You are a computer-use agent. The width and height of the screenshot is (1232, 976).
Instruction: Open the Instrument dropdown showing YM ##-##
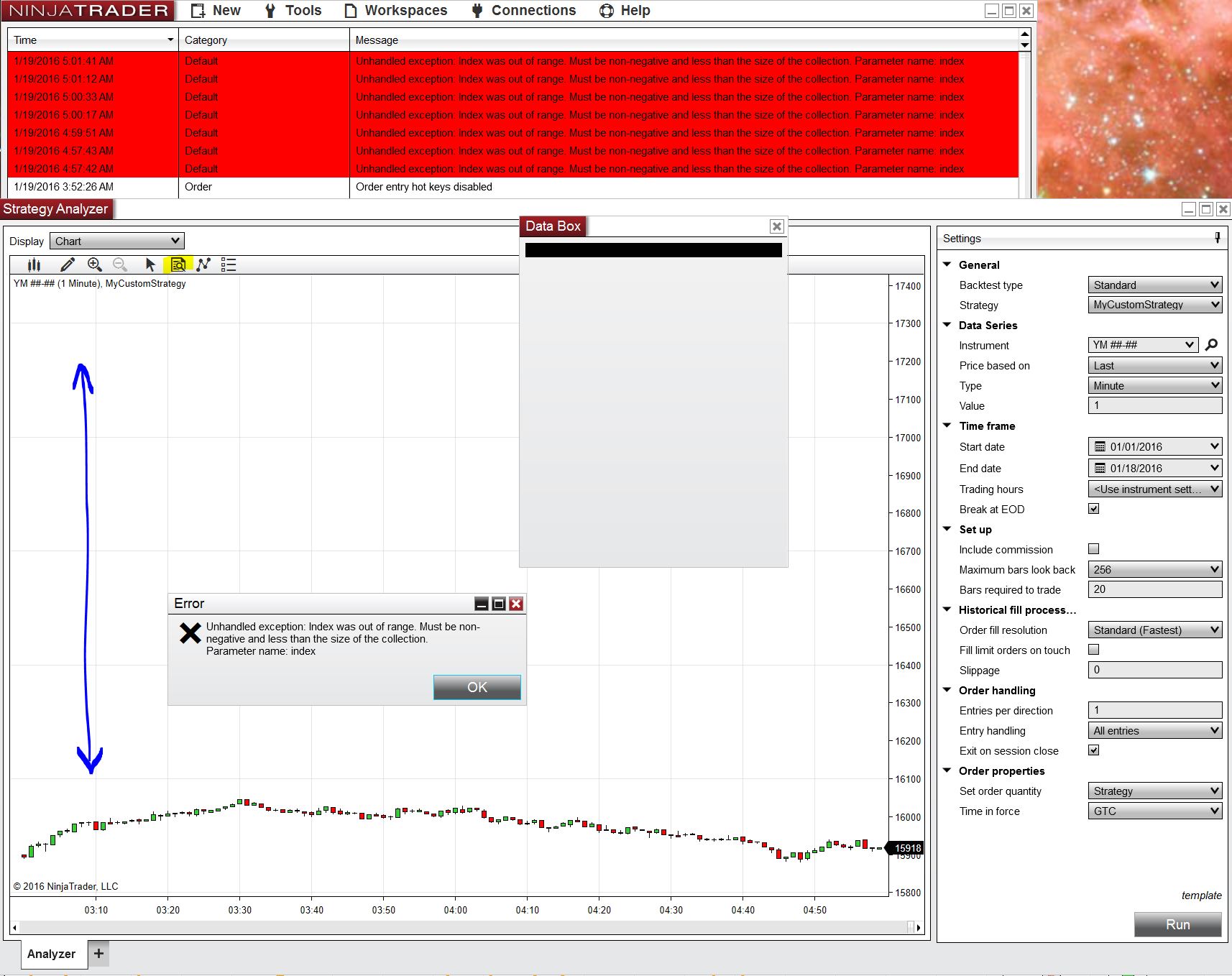click(1143, 345)
